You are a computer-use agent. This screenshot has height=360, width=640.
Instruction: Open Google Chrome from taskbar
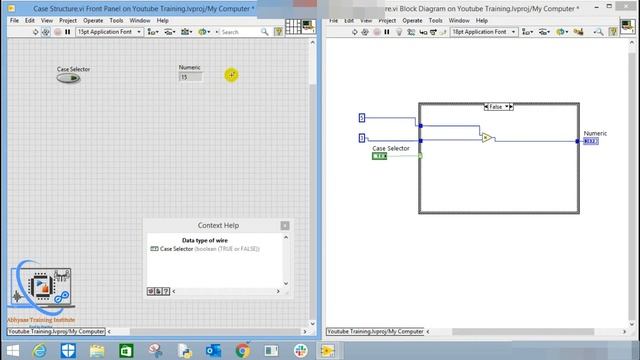coord(242,351)
